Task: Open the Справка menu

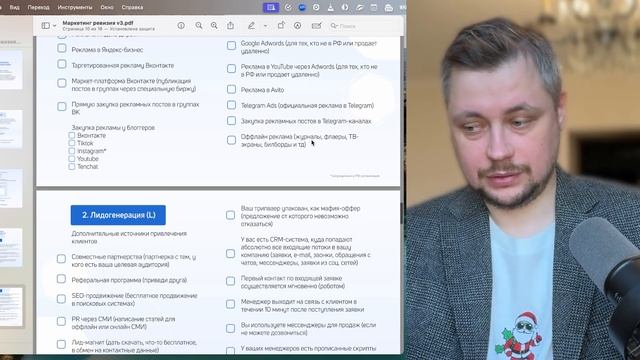Action: click(x=132, y=7)
